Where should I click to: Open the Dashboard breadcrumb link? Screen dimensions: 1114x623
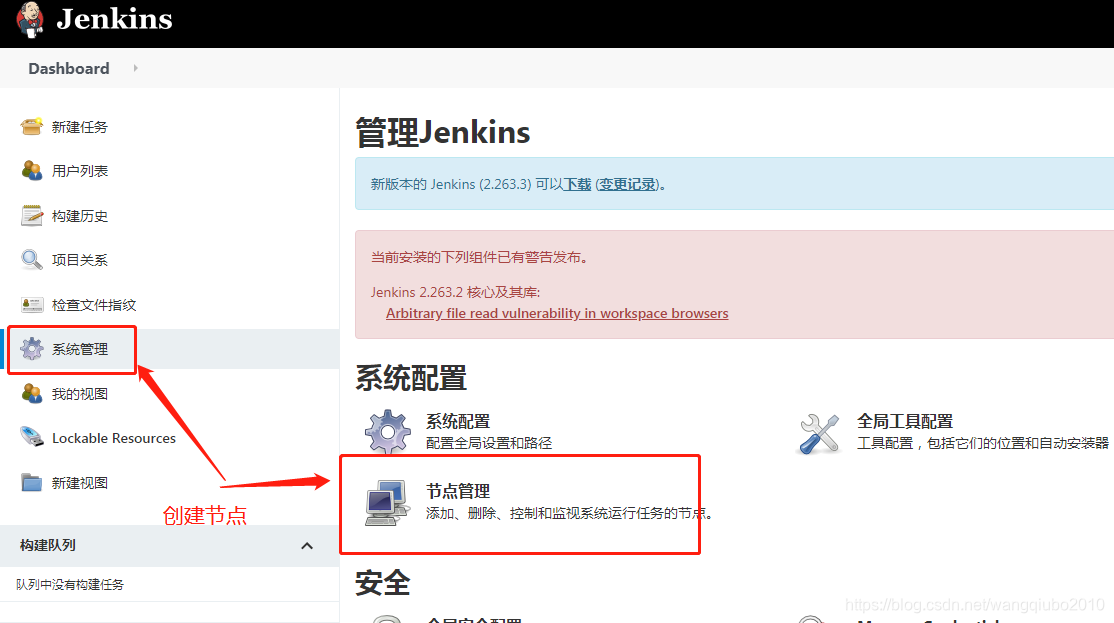(69, 68)
